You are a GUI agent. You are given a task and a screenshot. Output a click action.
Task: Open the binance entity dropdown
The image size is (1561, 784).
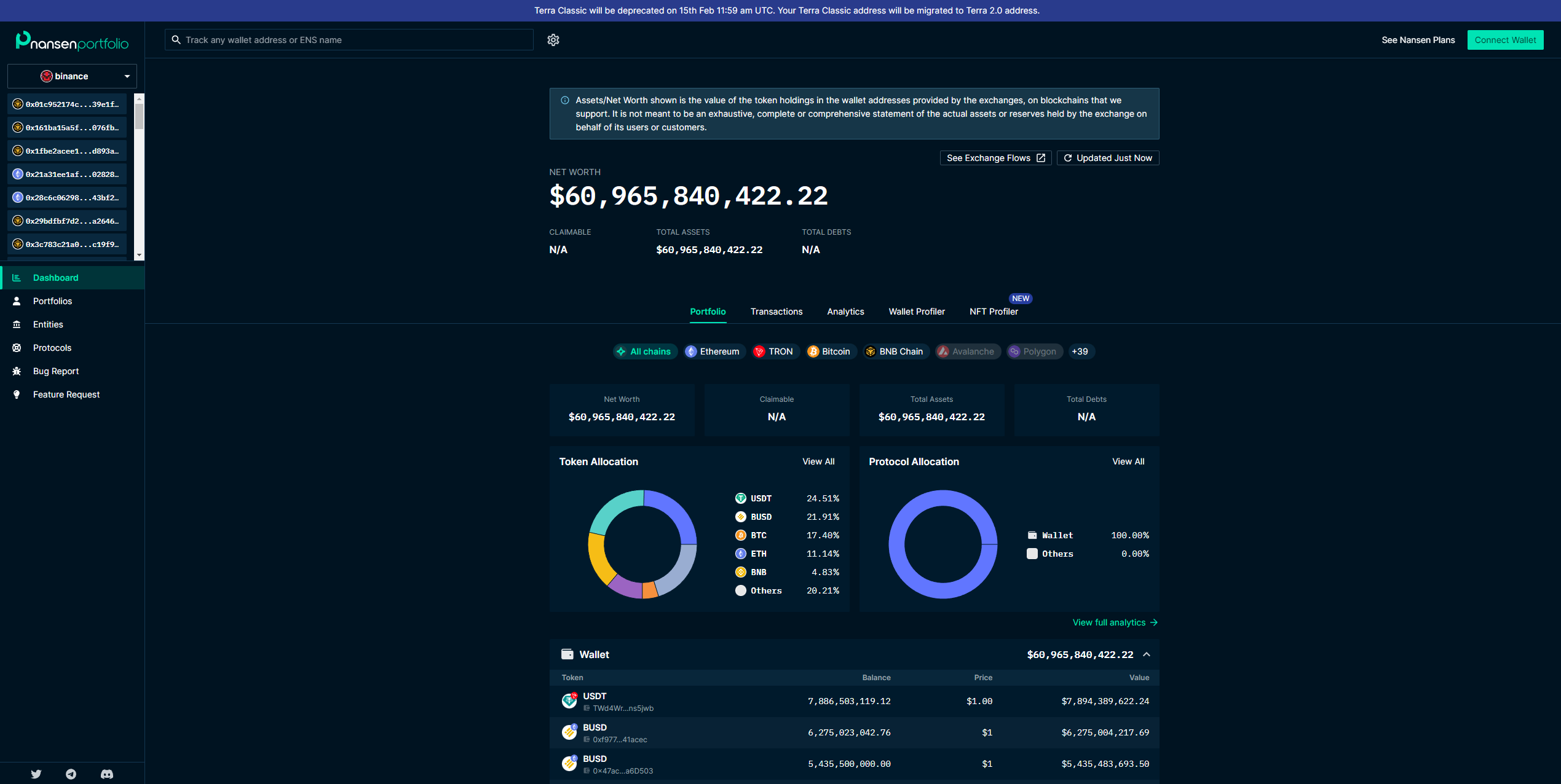click(x=72, y=76)
